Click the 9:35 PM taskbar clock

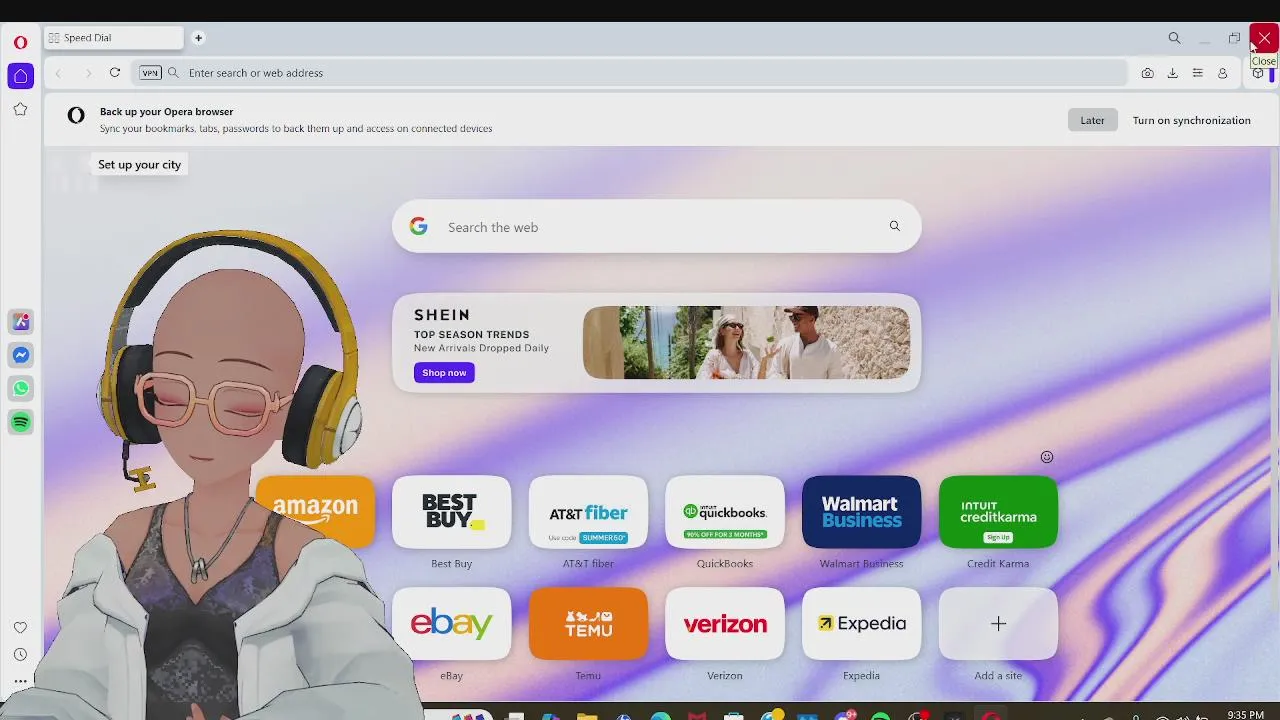(1245, 715)
